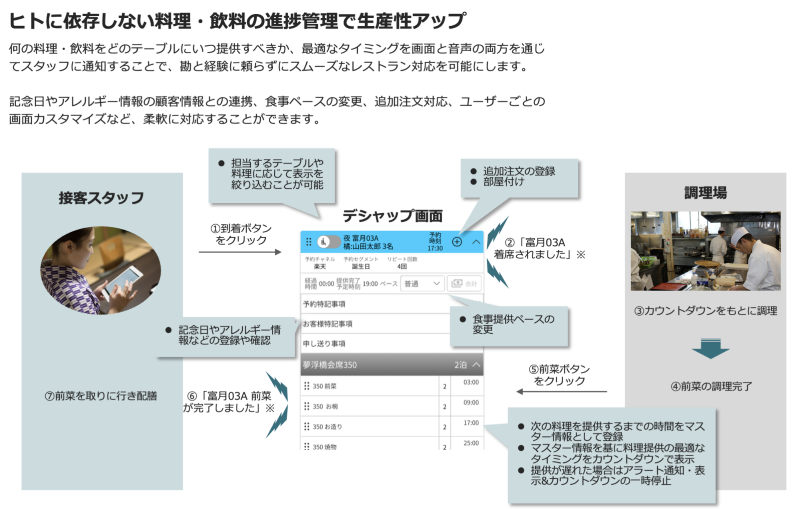This screenshot has height=509, width=800.
Task: Open the ペース dropdown showing 普通
Action: click(x=422, y=284)
